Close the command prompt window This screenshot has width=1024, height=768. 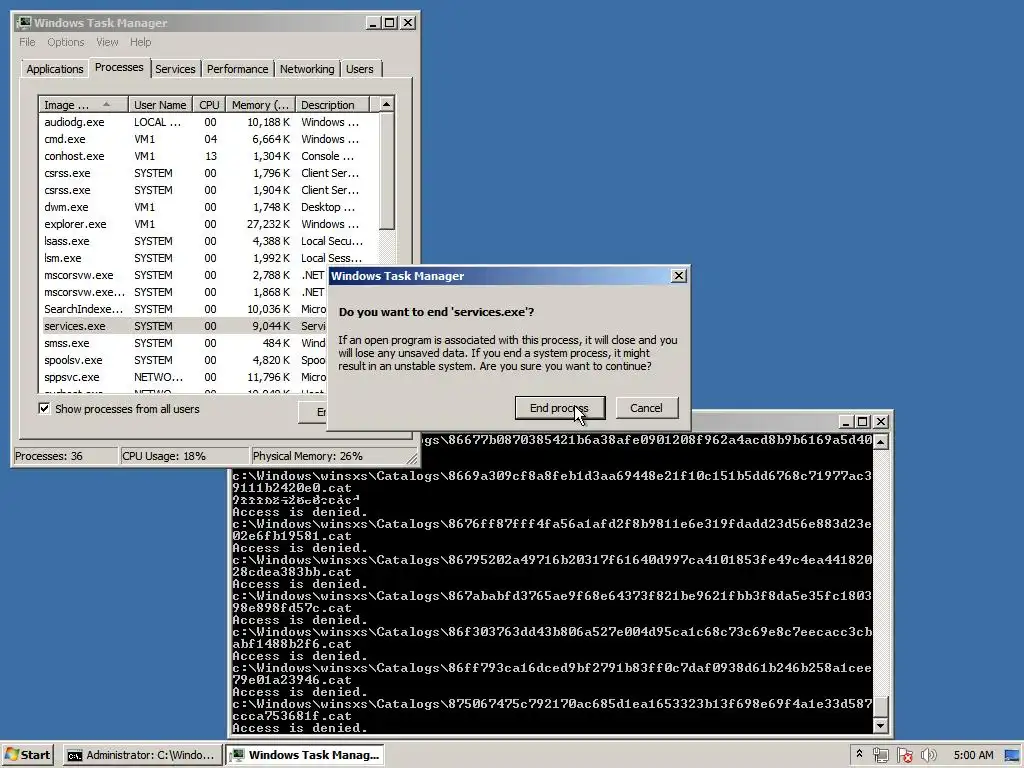[880, 422]
